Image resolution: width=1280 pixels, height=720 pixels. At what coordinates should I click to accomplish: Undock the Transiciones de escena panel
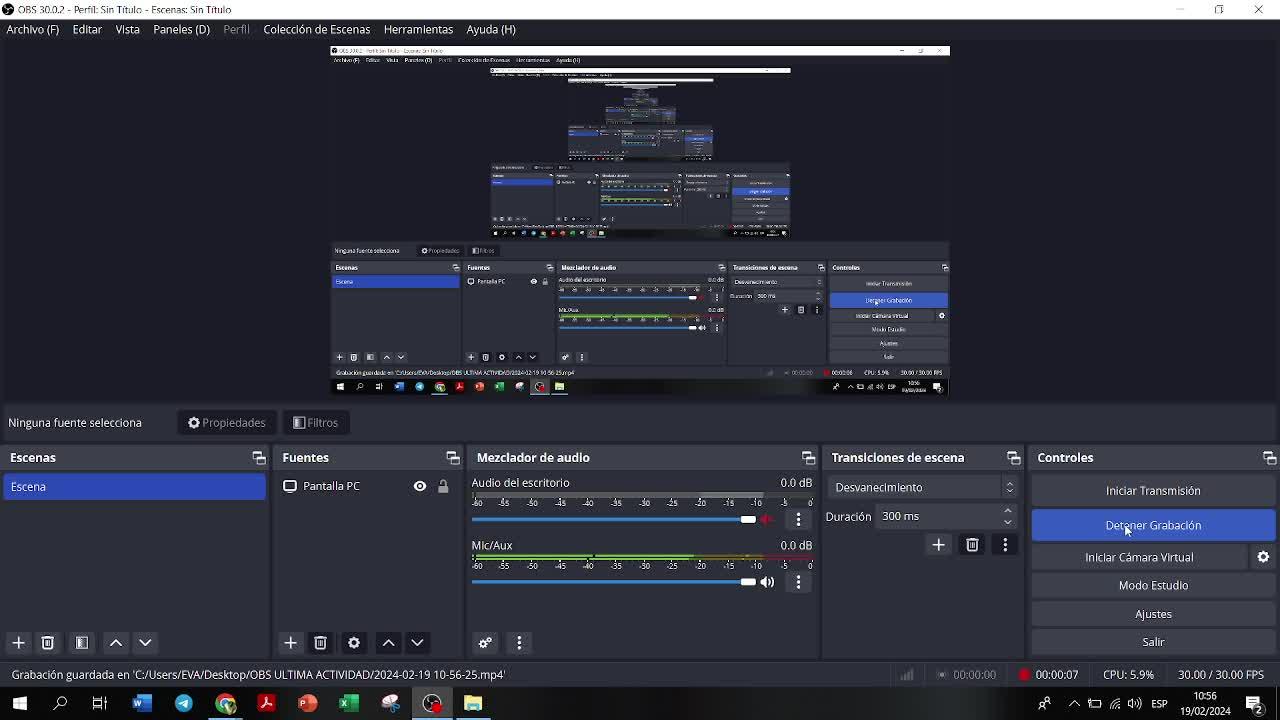[1014, 458]
